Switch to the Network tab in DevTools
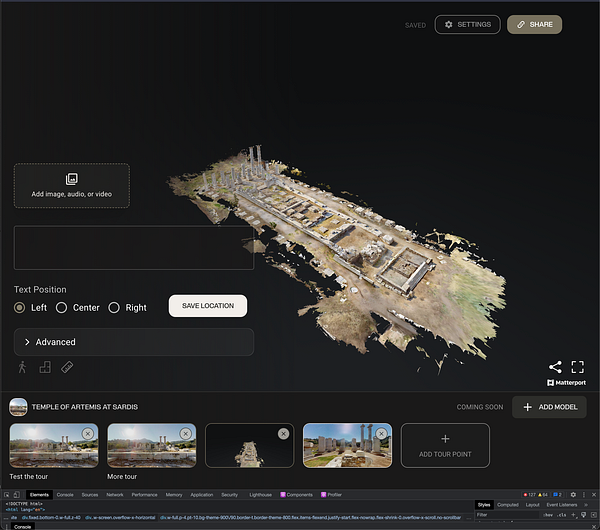This screenshot has width=600, height=530. [115, 494]
